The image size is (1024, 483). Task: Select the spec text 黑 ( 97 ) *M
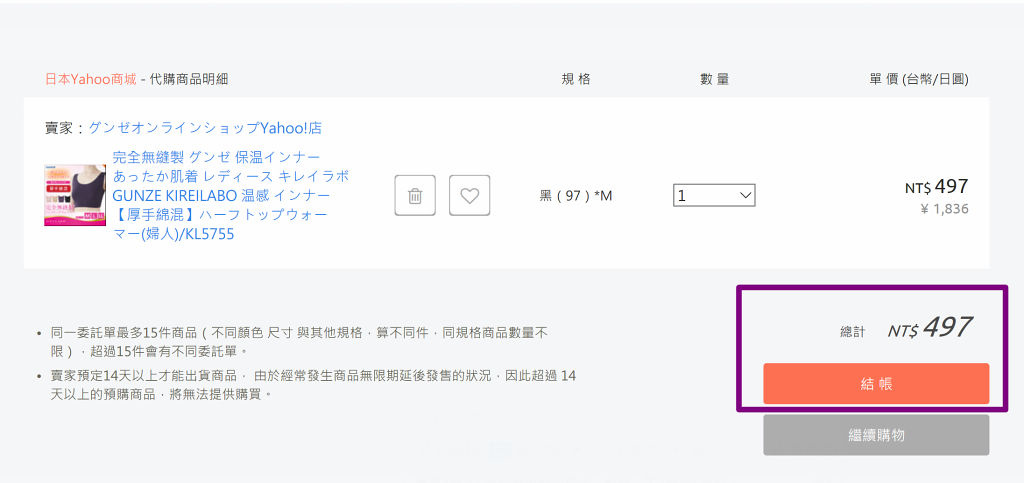[576, 195]
